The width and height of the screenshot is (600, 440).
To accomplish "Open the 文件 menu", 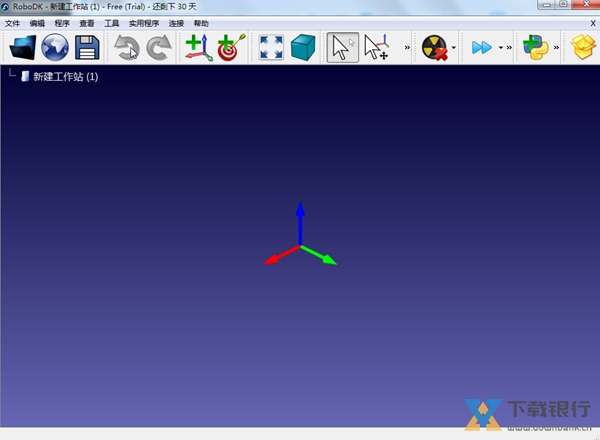I will tap(12, 22).
